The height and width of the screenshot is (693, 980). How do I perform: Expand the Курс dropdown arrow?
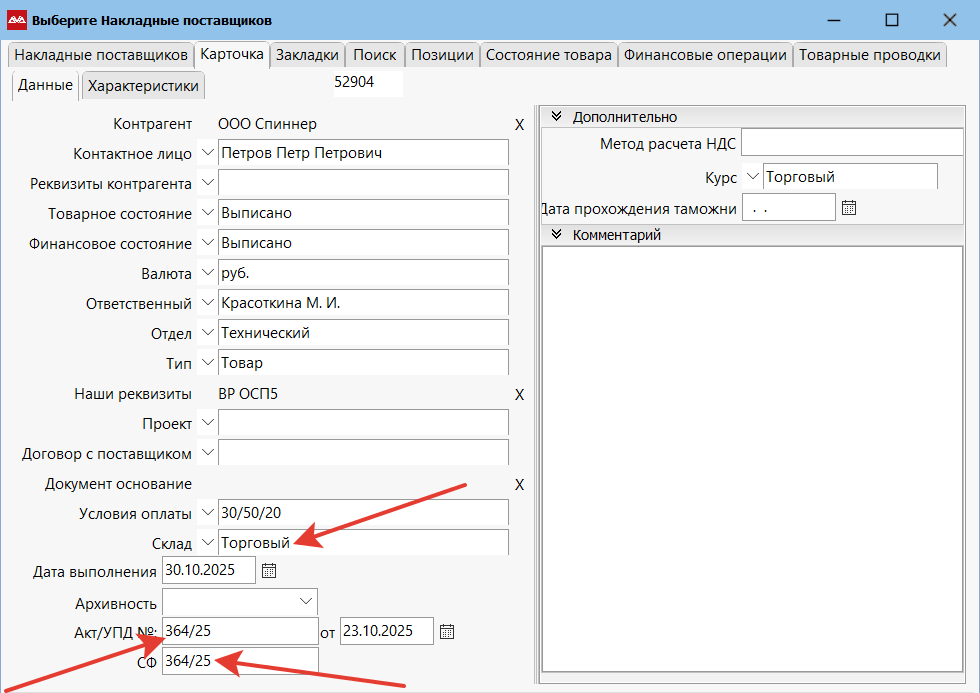tap(752, 177)
